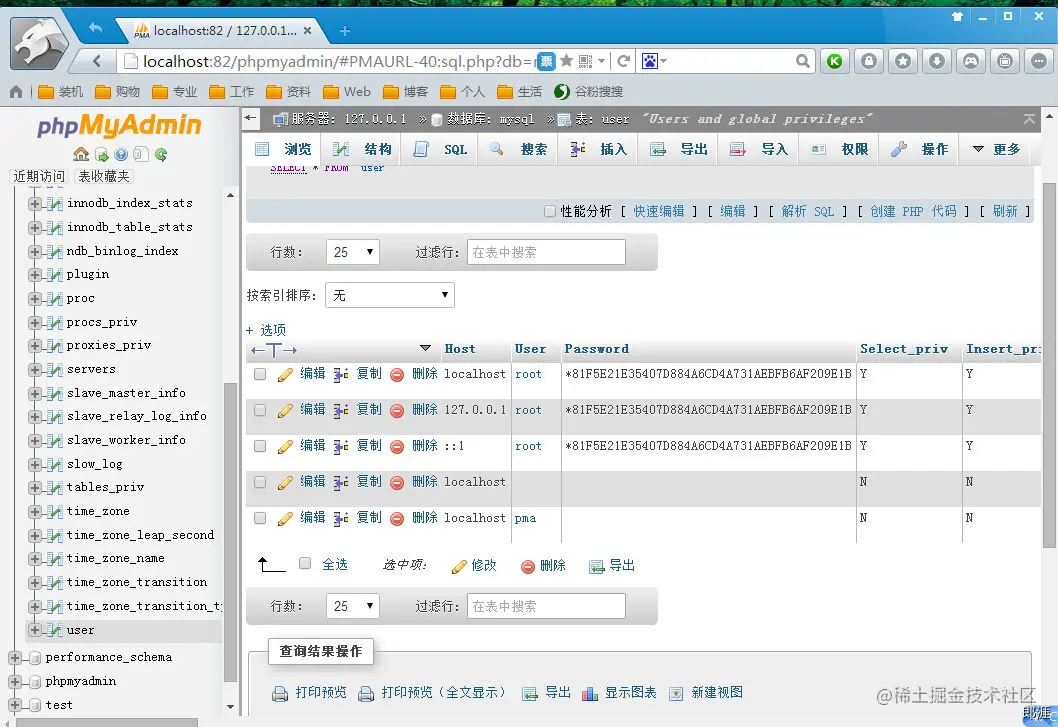
Task: Click the green K extension icon
Action: (x=835, y=61)
